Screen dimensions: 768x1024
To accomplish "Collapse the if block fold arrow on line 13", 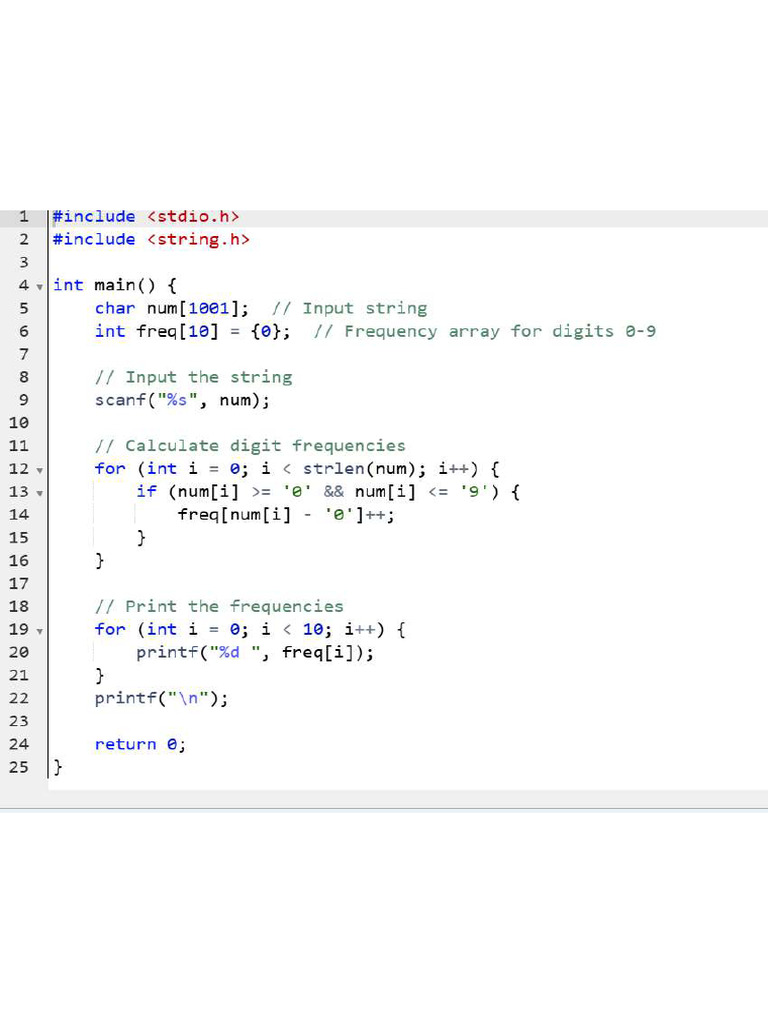I will pyautogui.click(x=40, y=493).
